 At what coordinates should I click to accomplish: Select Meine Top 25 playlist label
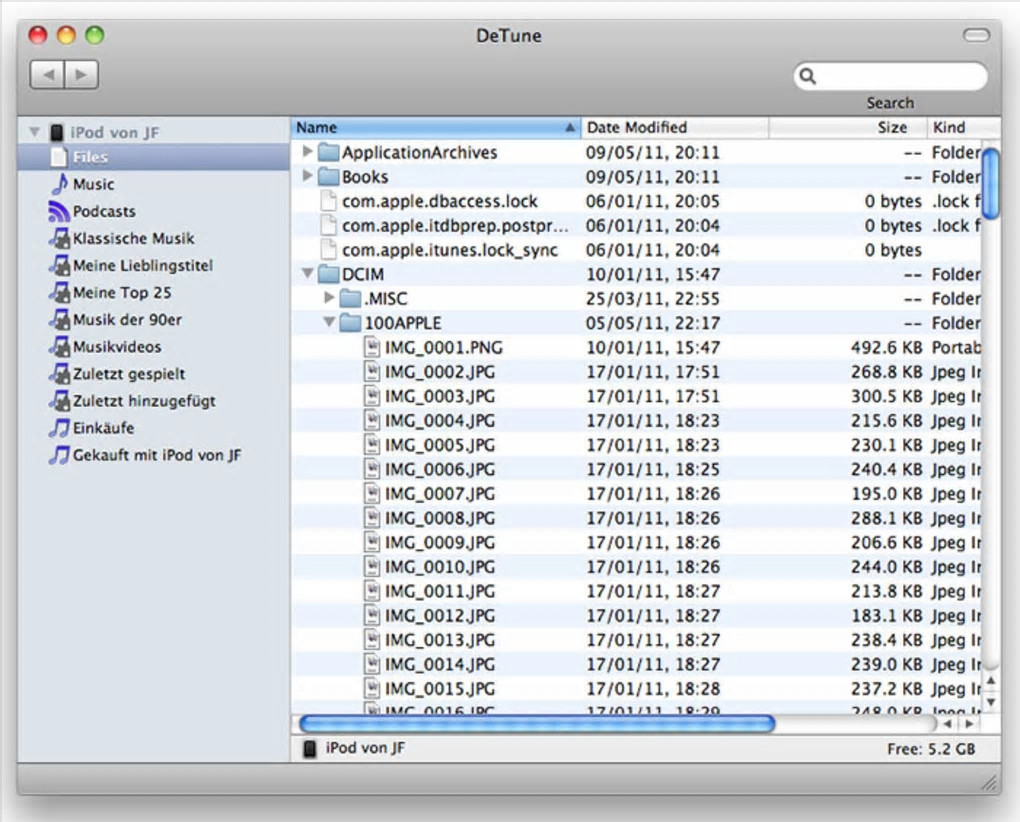(x=122, y=293)
